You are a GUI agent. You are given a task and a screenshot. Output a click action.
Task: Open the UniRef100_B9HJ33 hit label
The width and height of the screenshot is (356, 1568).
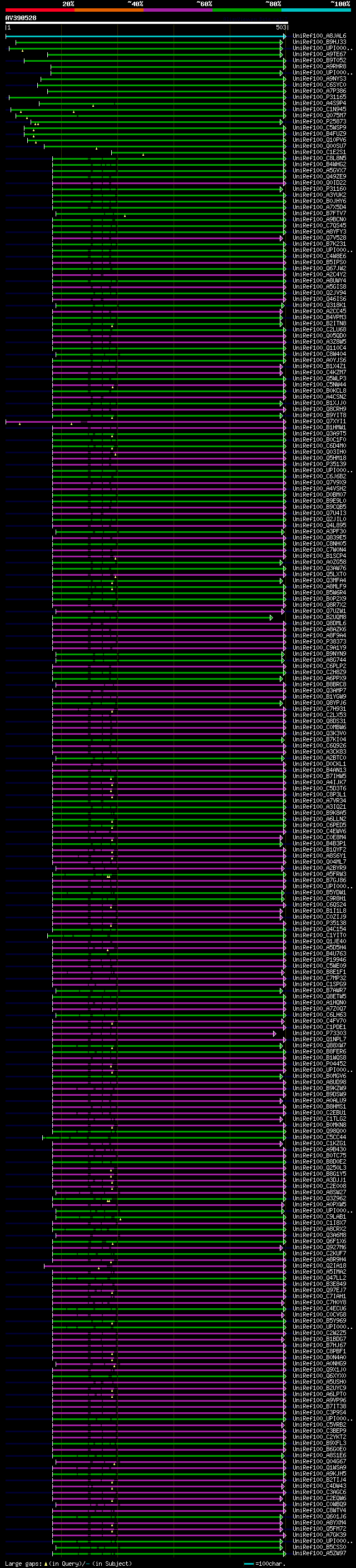319,42
